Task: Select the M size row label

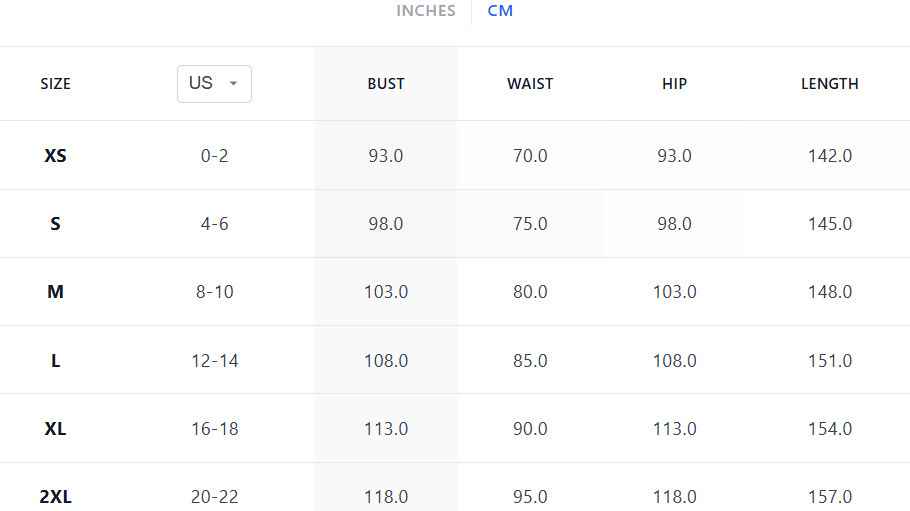Action: coord(56,292)
